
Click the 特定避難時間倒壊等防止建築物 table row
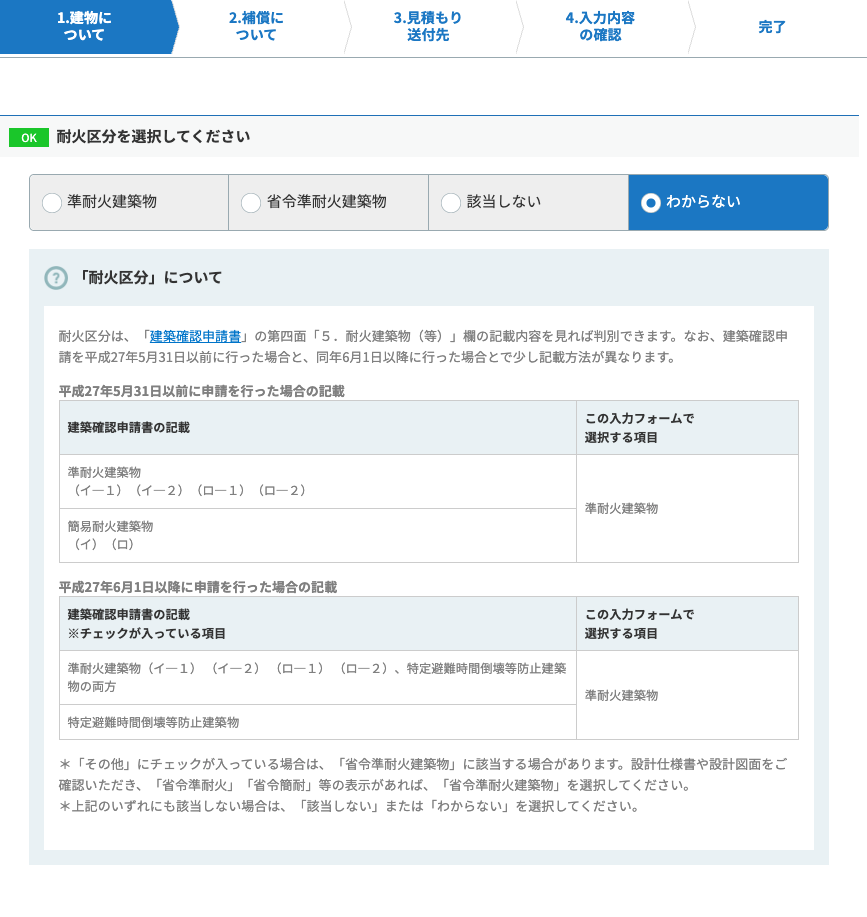tap(317, 722)
